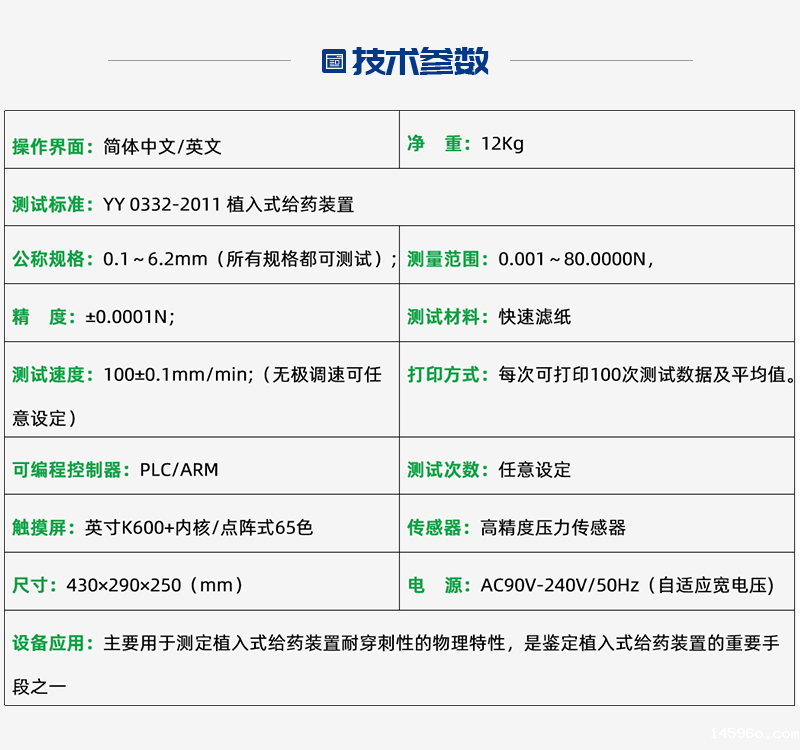Image resolution: width=800 pixels, height=750 pixels.
Task: Select the 操作界面 label
Action: point(54,147)
